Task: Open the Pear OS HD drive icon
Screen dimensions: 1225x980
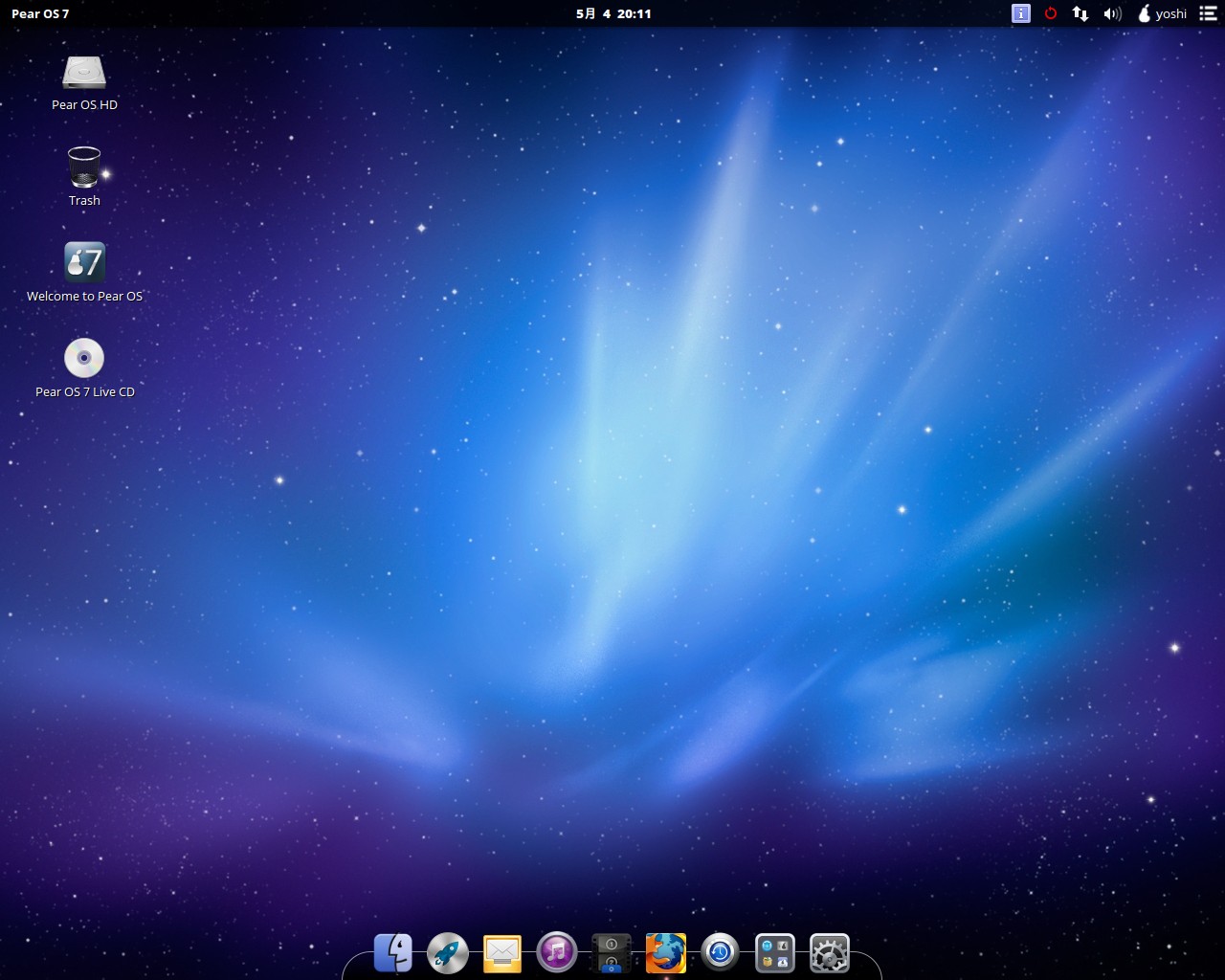Action: pos(83,72)
